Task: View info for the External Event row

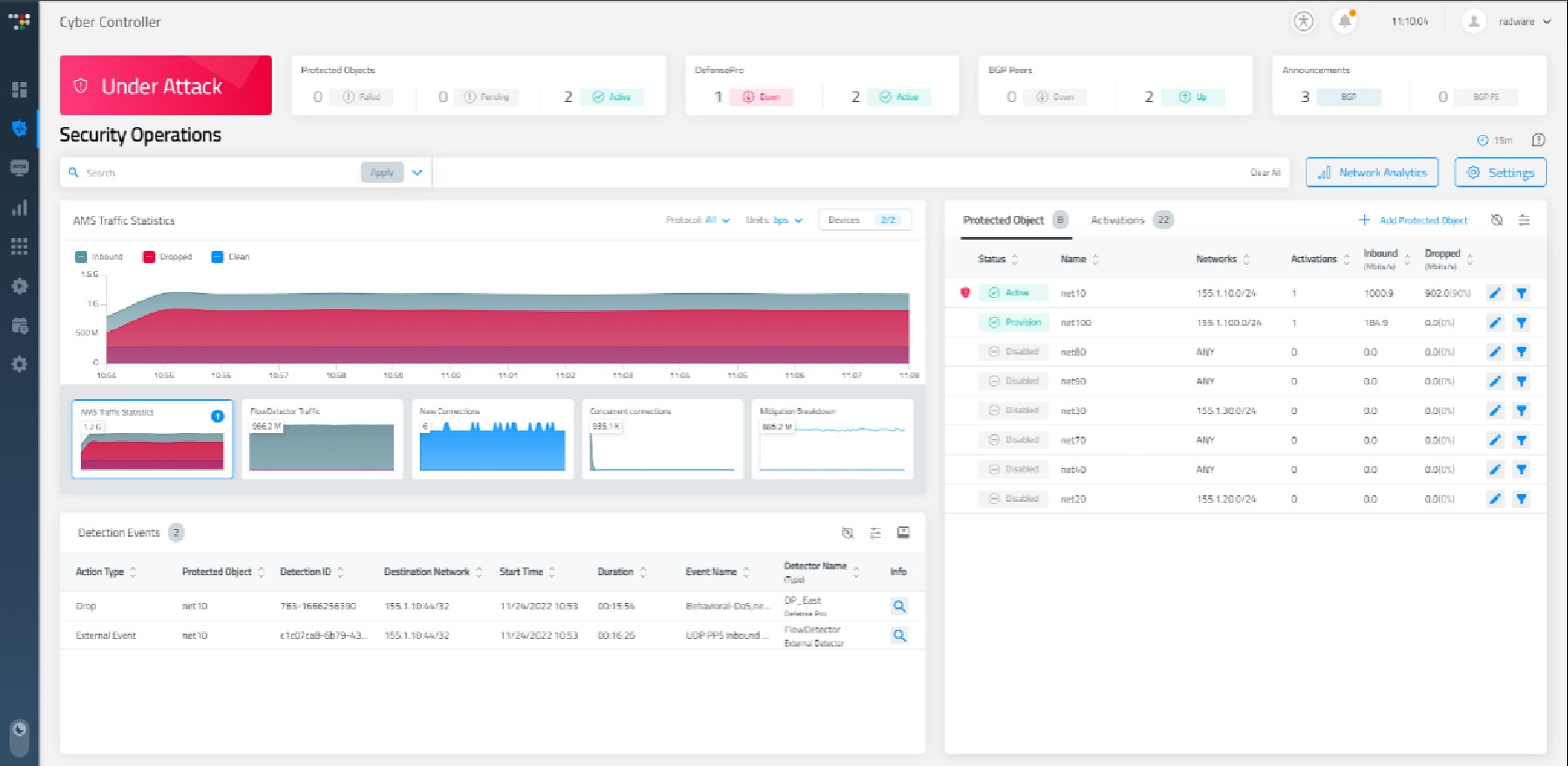Action: tap(899, 635)
